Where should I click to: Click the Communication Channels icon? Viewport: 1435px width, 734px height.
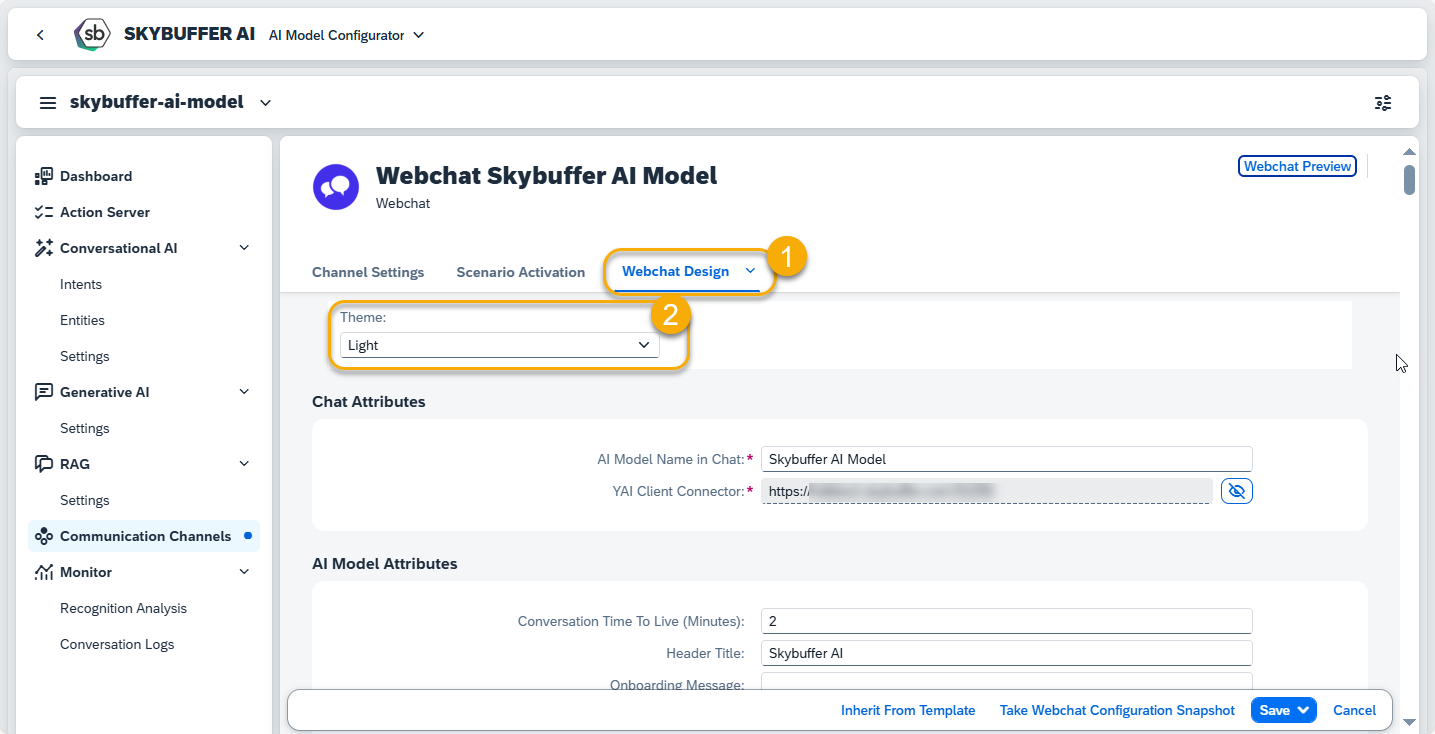coord(43,536)
